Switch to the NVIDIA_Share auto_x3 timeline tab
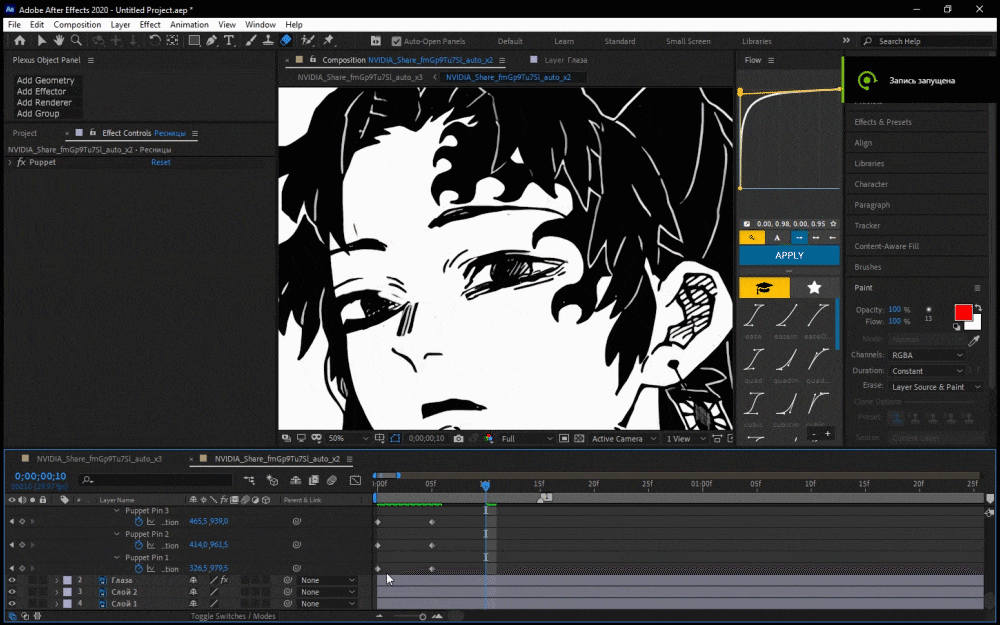 pos(99,459)
